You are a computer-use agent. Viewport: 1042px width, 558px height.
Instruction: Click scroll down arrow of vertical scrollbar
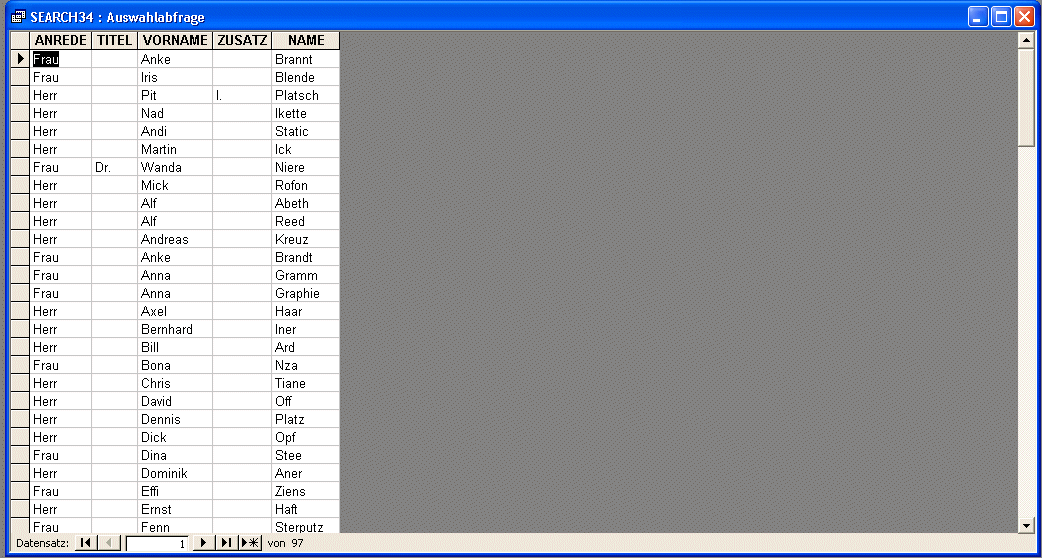tap(1026, 525)
